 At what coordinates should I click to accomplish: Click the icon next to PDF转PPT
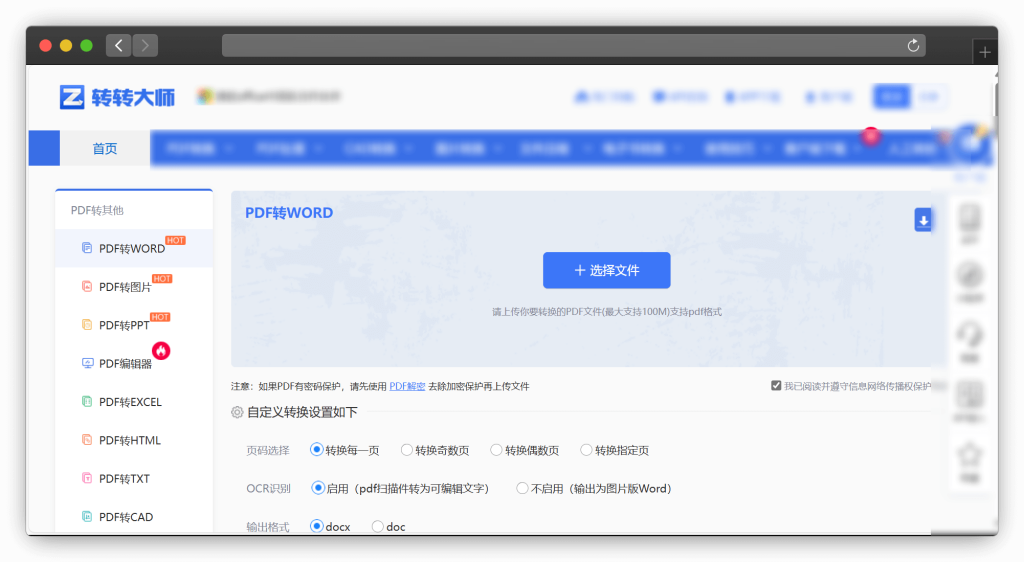pos(87,325)
